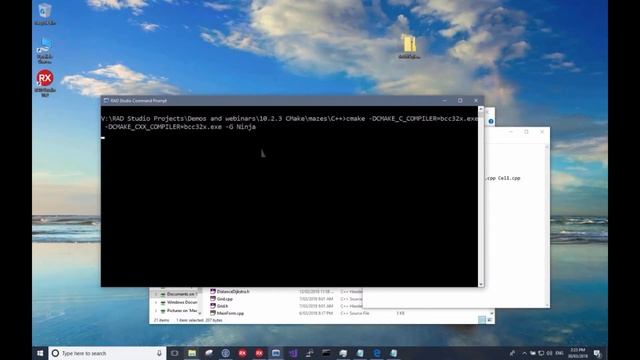Open Task View from the taskbar
Image resolution: width=640 pixels, height=360 pixels.
pos(175,353)
